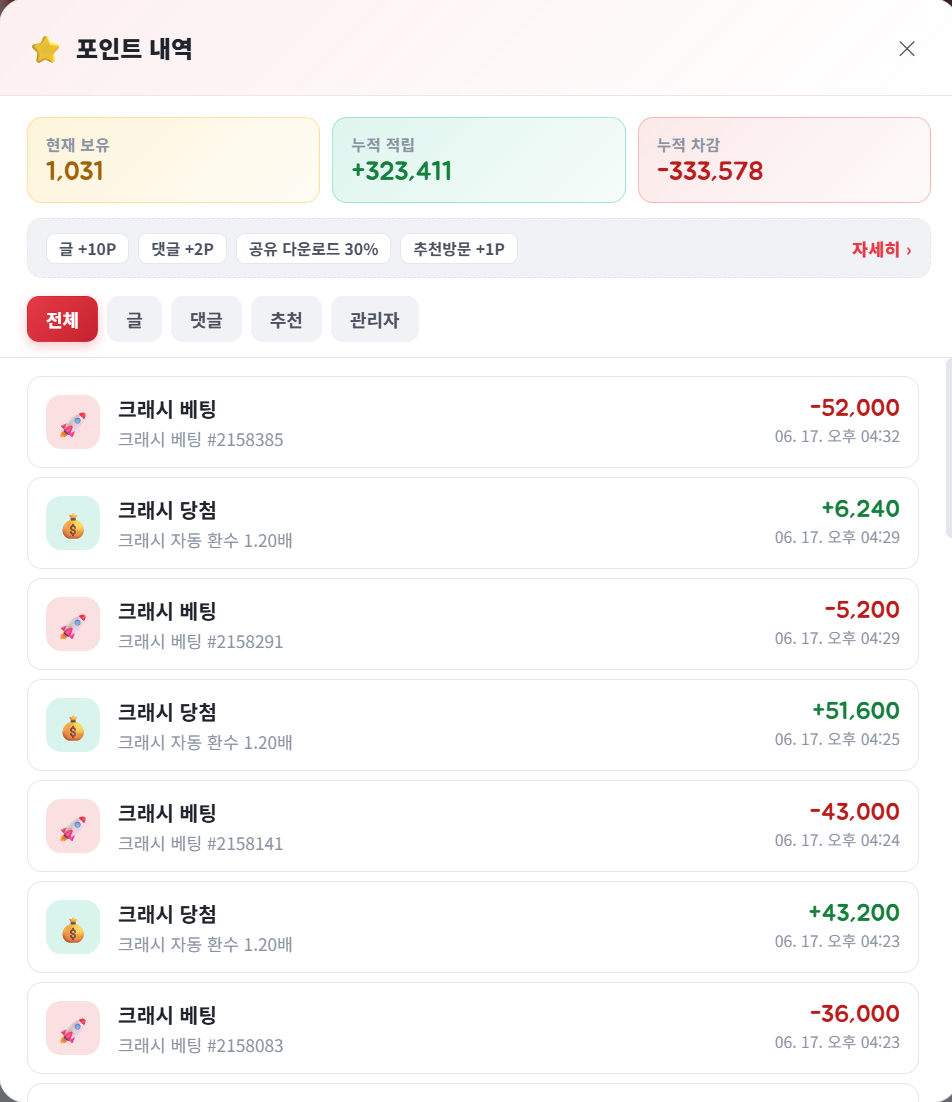Select the 전체 filter tab
The width and height of the screenshot is (952, 1102).
tap(63, 319)
